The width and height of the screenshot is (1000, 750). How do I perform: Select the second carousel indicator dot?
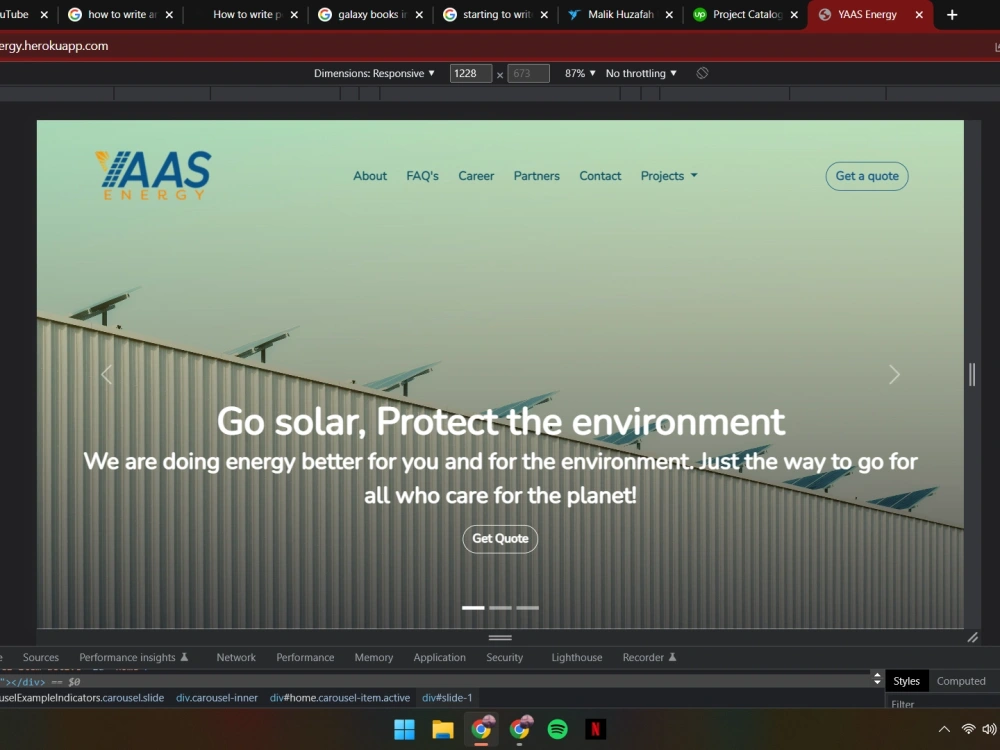click(500, 607)
